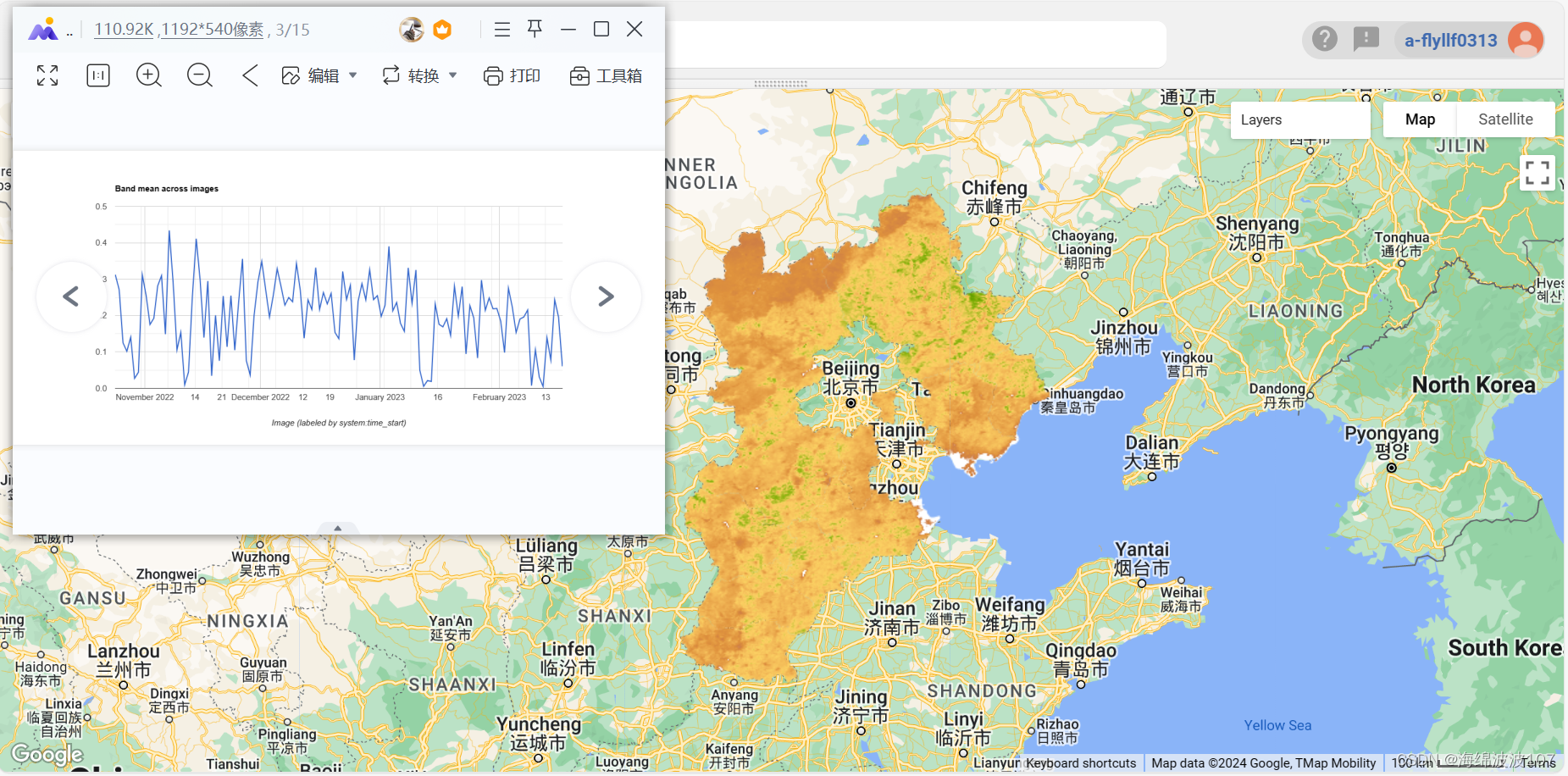Click the Yantai 烟台市 map label
This screenshot has height=776, width=1568.
(1142, 559)
